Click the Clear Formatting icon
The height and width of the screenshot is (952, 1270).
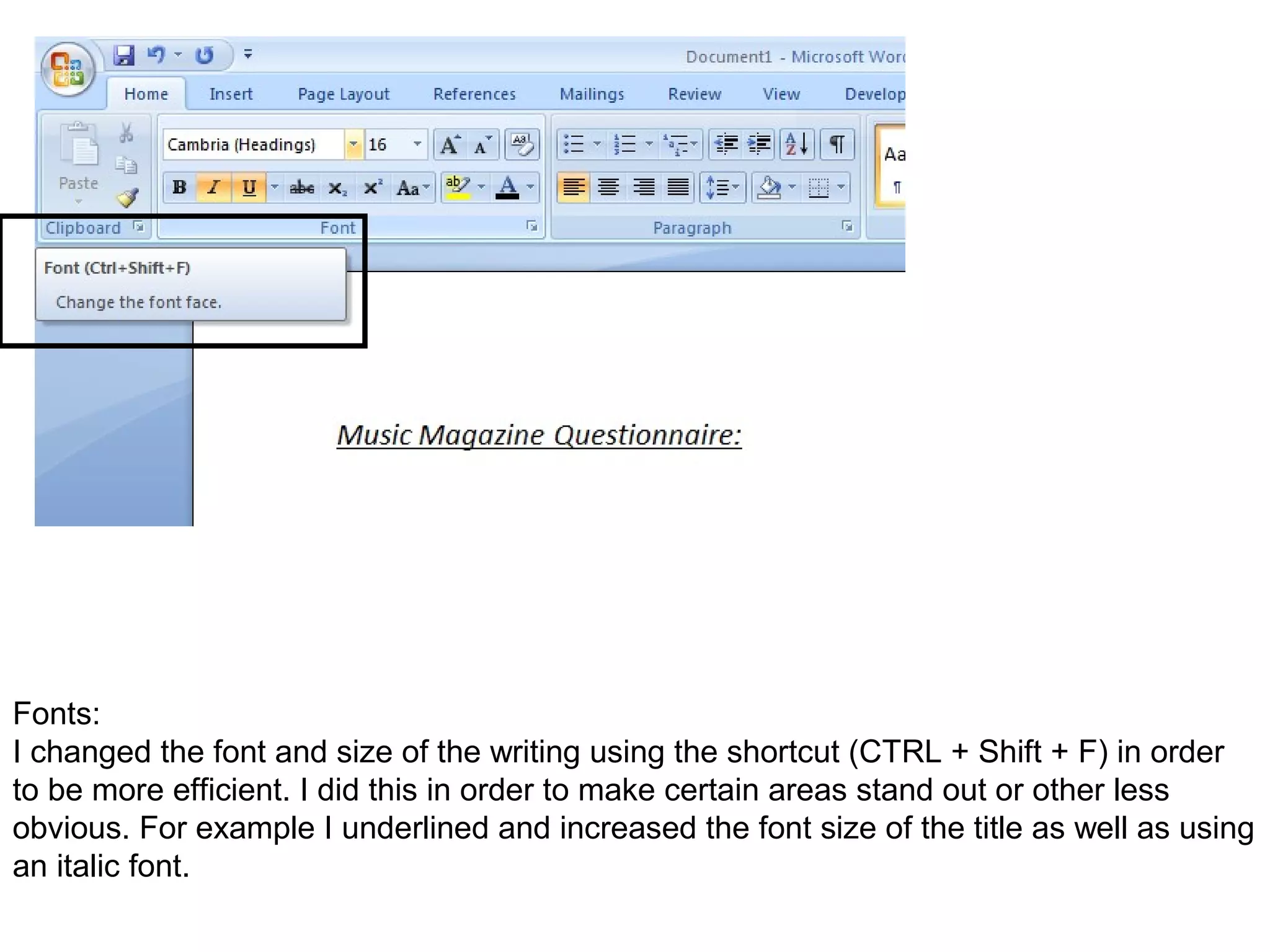click(x=522, y=145)
